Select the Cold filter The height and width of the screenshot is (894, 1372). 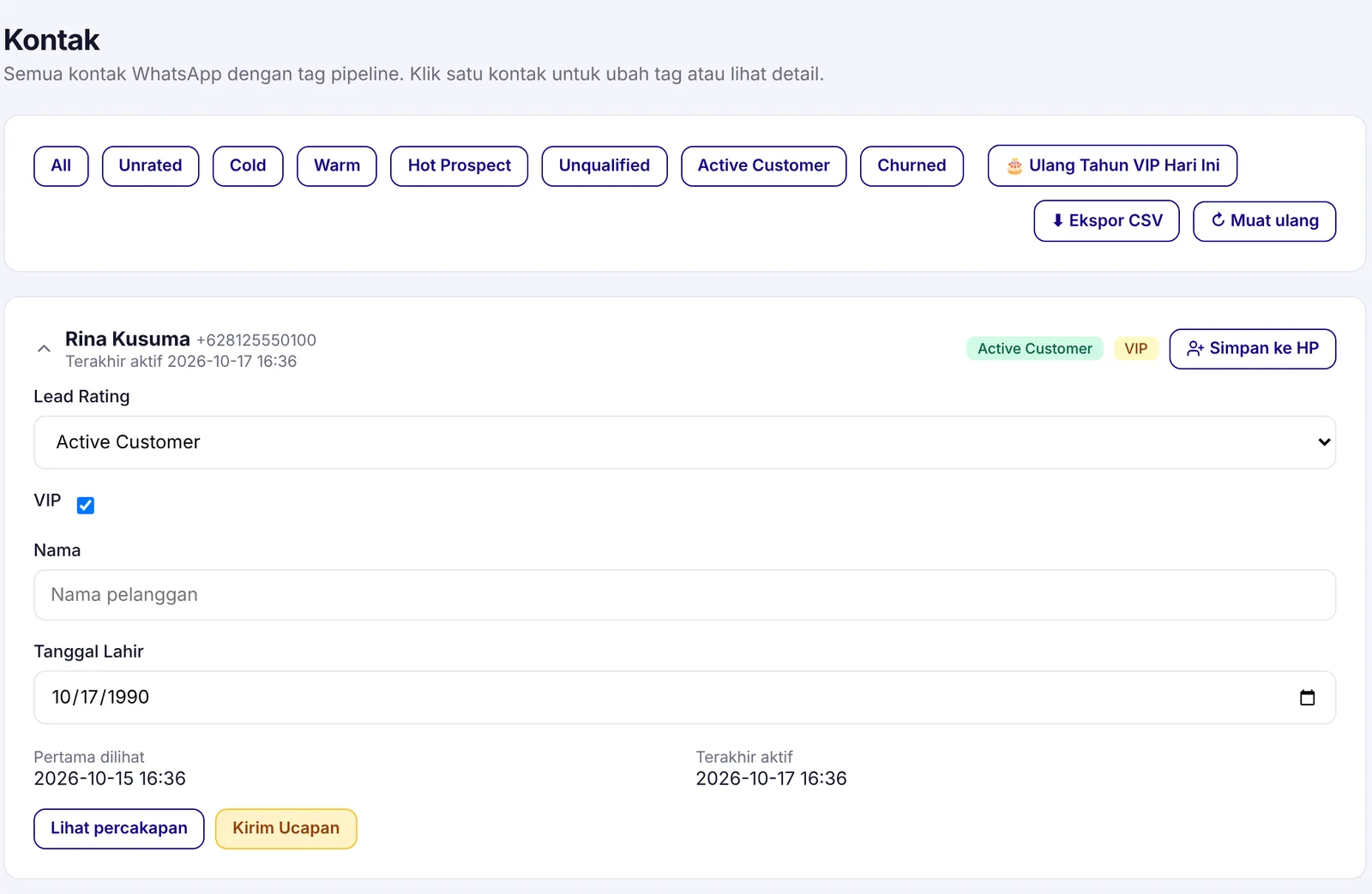[248, 165]
